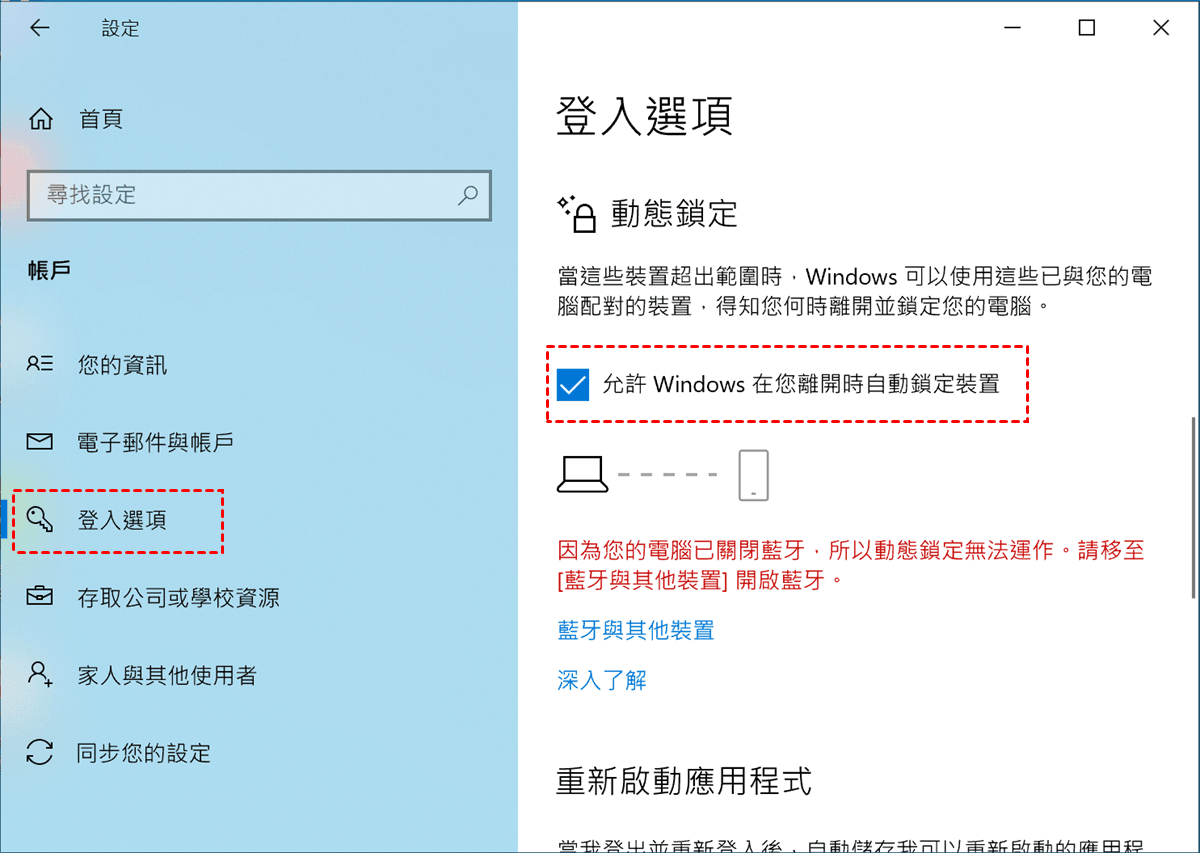Select the 您的資訊 person icon
Image resolution: width=1200 pixels, height=853 pixels.
[x=40, y=364]
